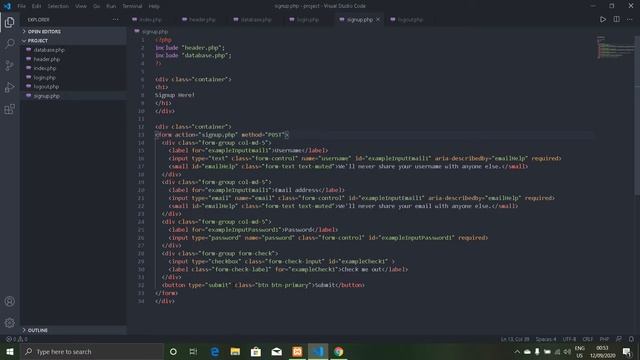Open XAMPP from taskbar
This screenshot has height=360, width=640.
click(297, 351)
